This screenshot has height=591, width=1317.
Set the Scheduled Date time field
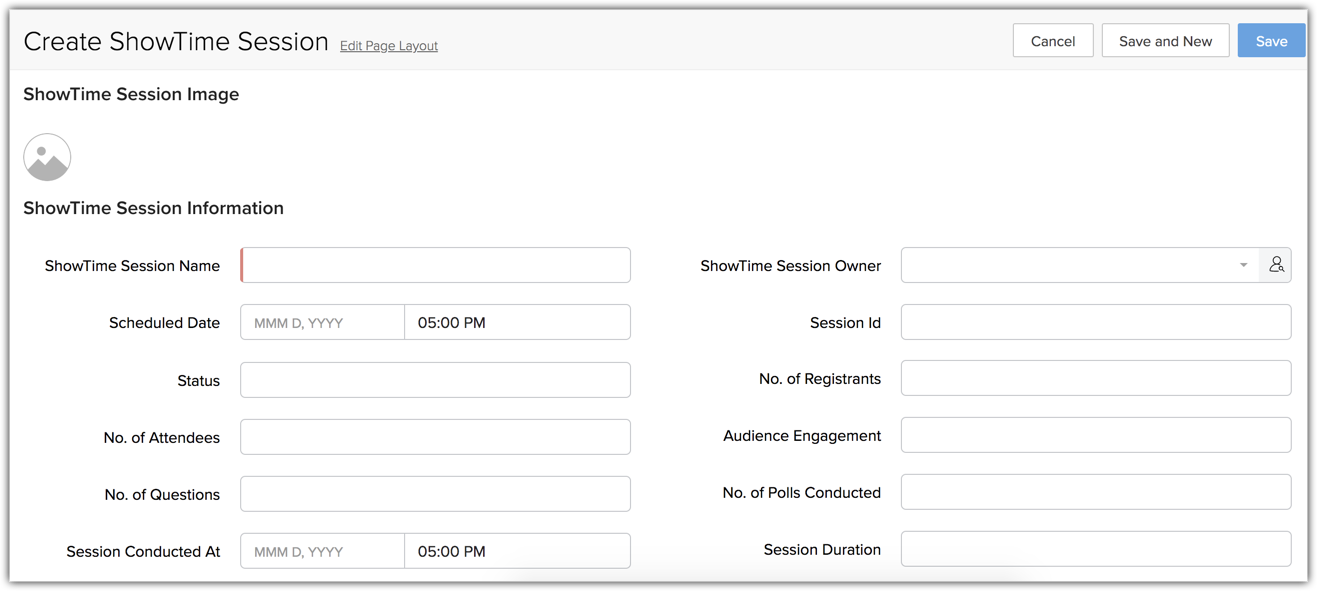pyautogui.click(x=517, y=323)
